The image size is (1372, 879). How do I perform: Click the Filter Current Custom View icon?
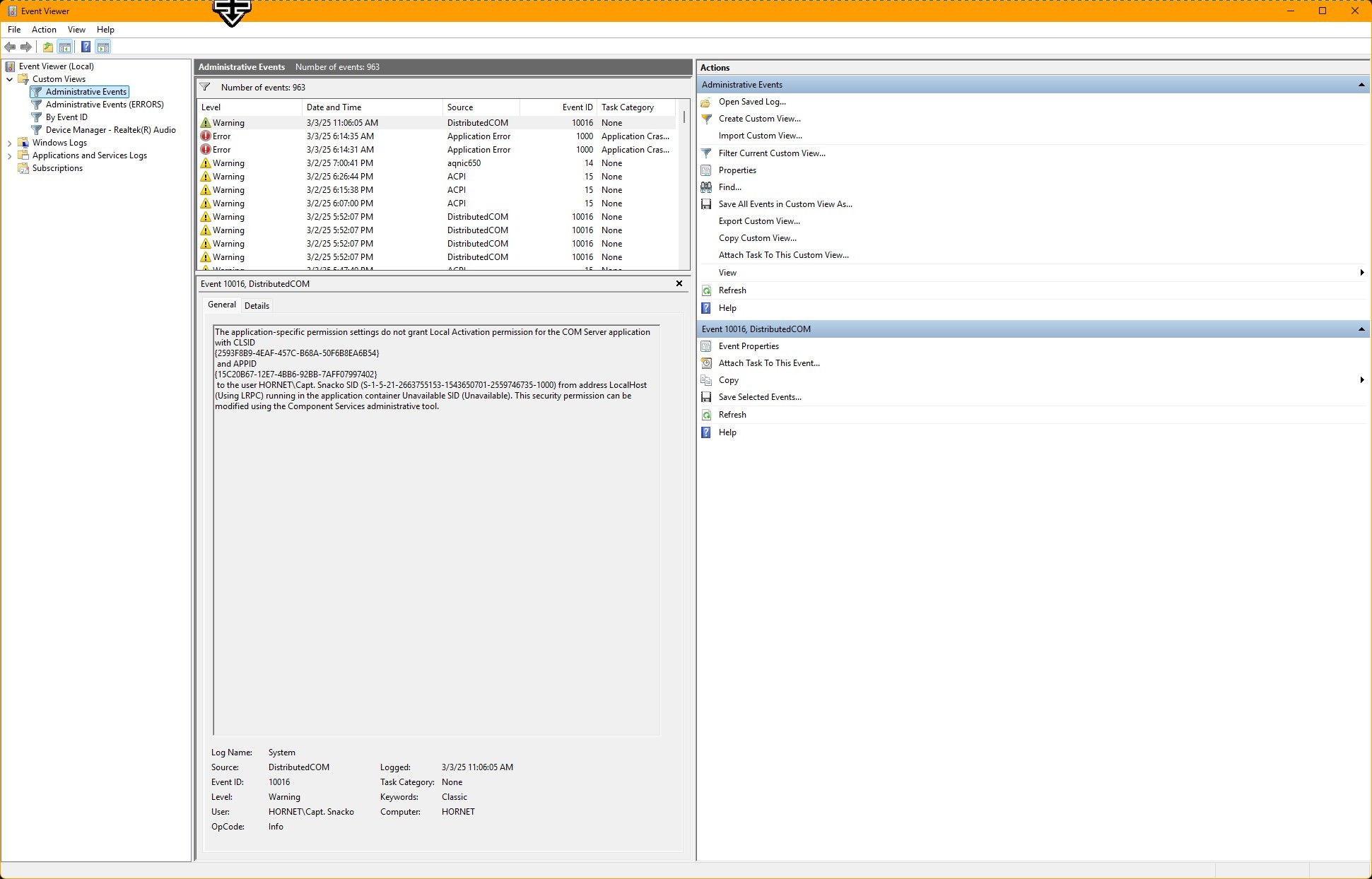pos(706,153)
